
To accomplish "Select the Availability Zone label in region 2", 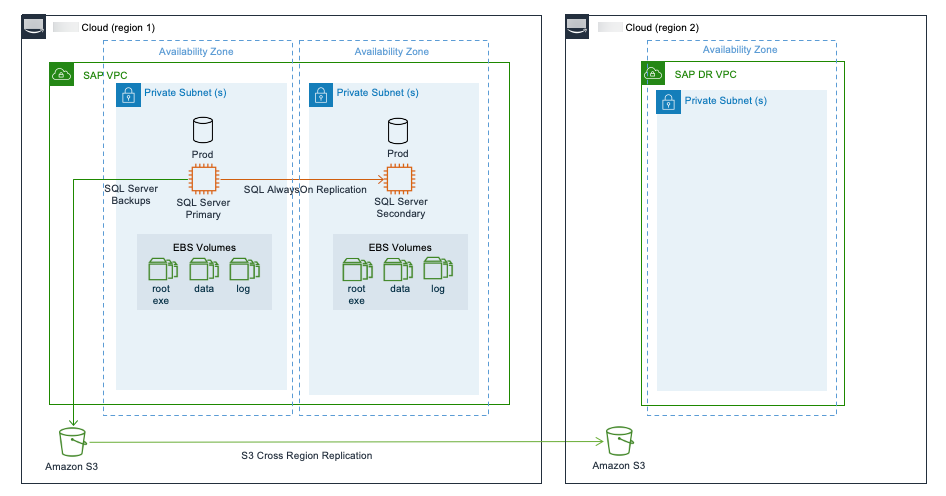I will point(740,50).
